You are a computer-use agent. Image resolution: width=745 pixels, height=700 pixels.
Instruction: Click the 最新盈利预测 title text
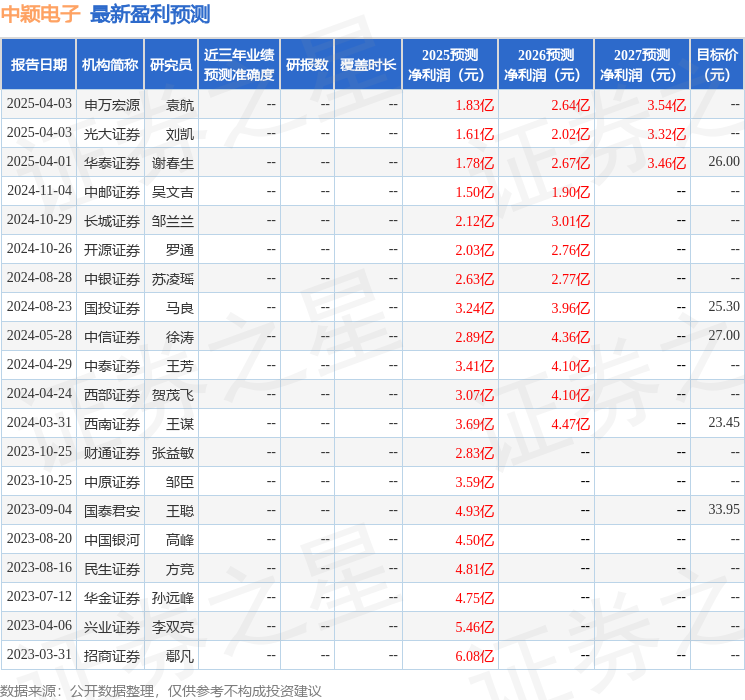(150, 14)
